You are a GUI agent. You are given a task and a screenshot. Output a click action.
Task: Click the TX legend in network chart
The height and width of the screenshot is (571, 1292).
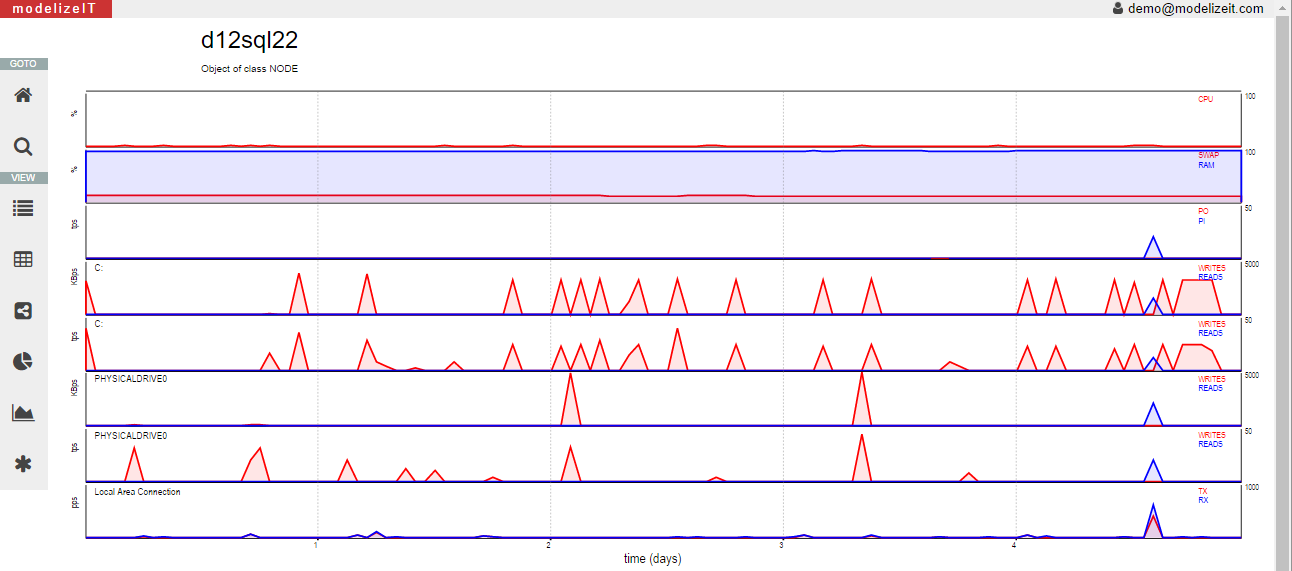pos(1203,491)
